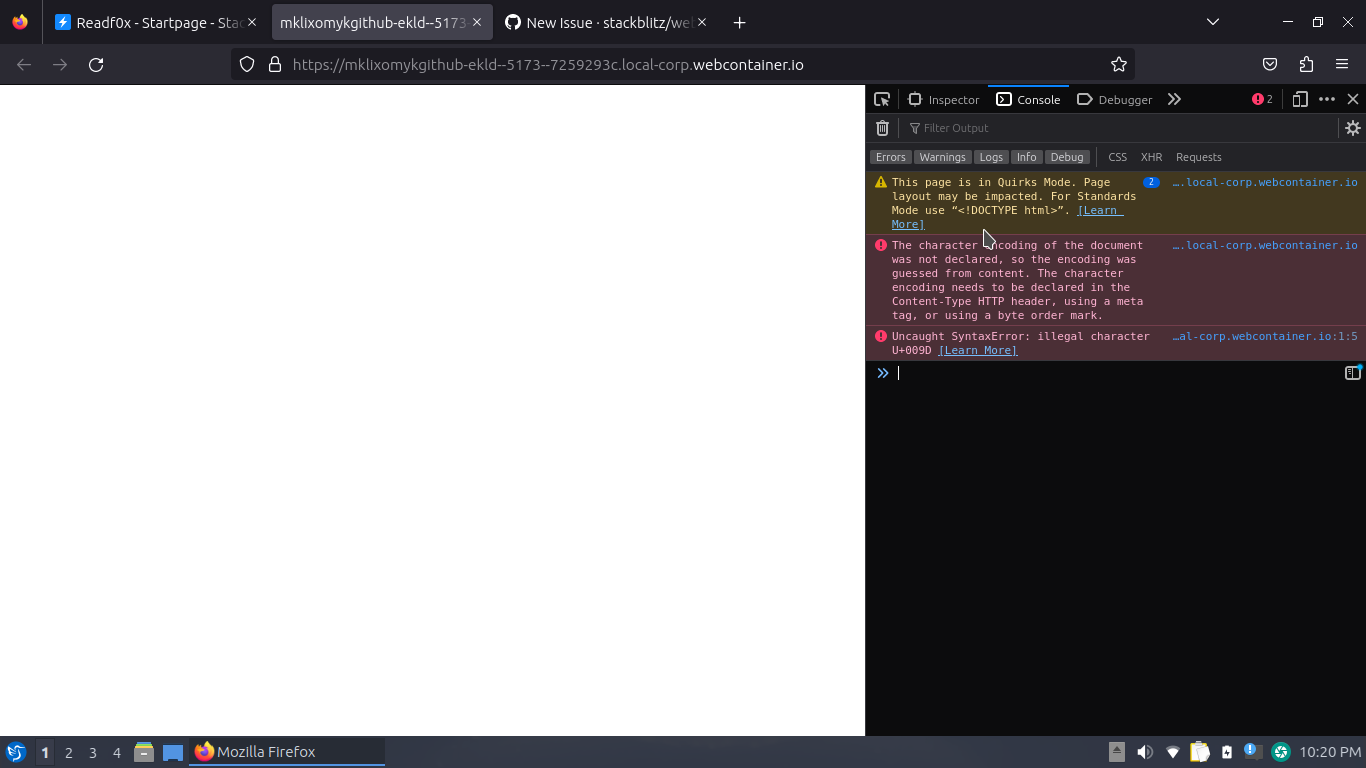Screen dimensions: 1366x768
Task: Clear the console output with trash icon
Action: coord(882,128)
